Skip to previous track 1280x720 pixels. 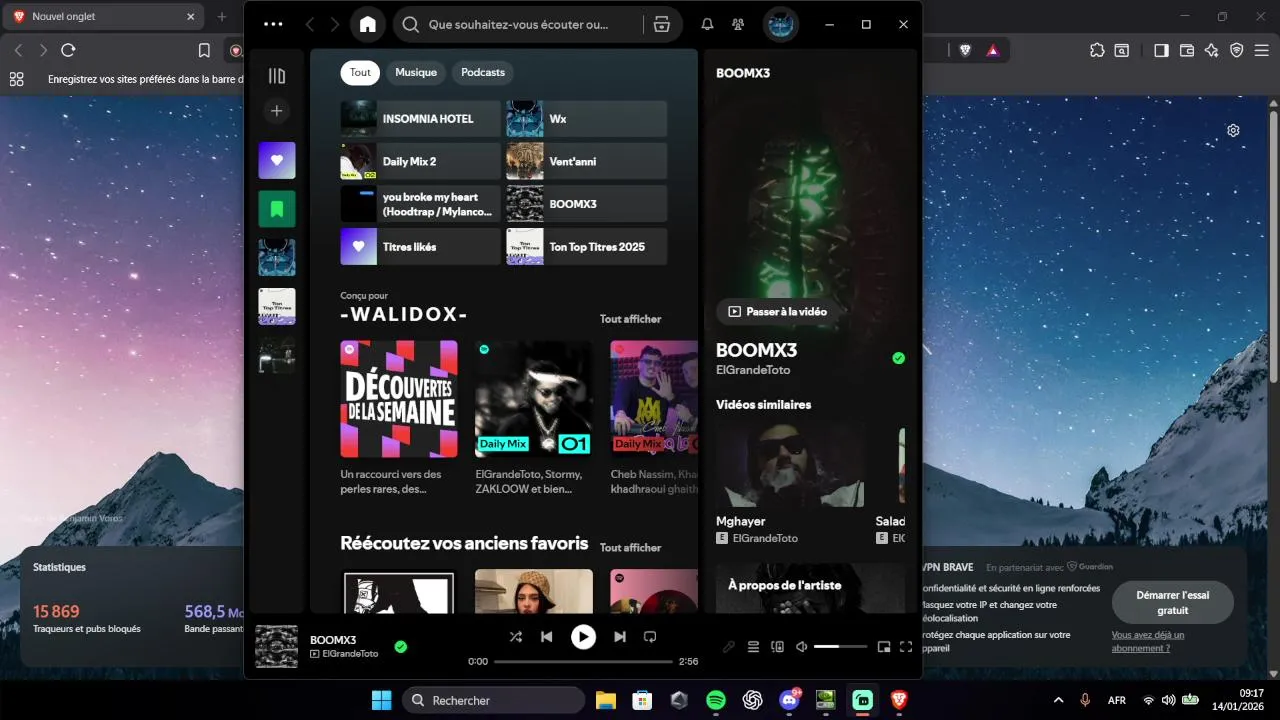coord(546,636)
